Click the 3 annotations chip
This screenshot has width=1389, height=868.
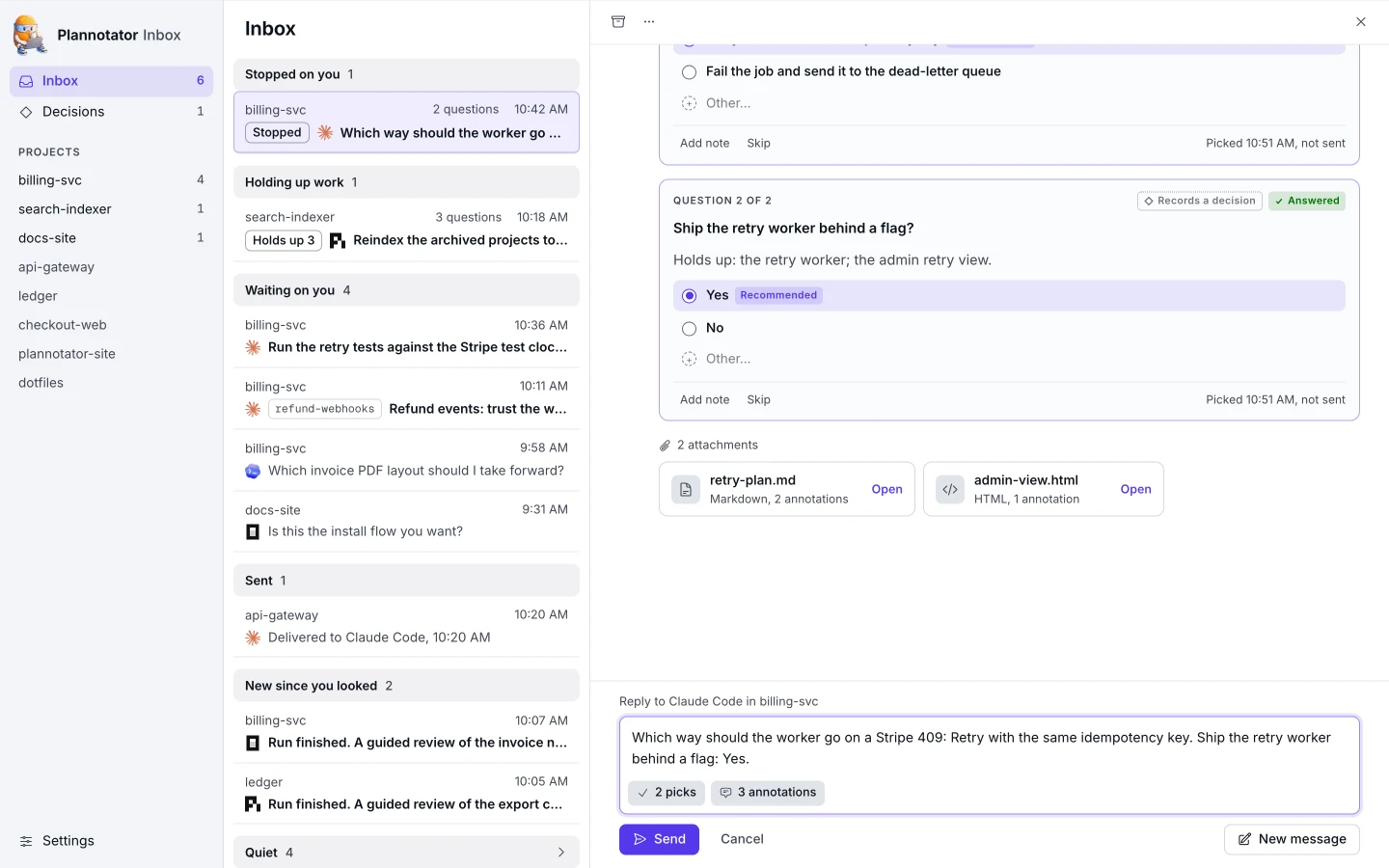tap(768, 793)
